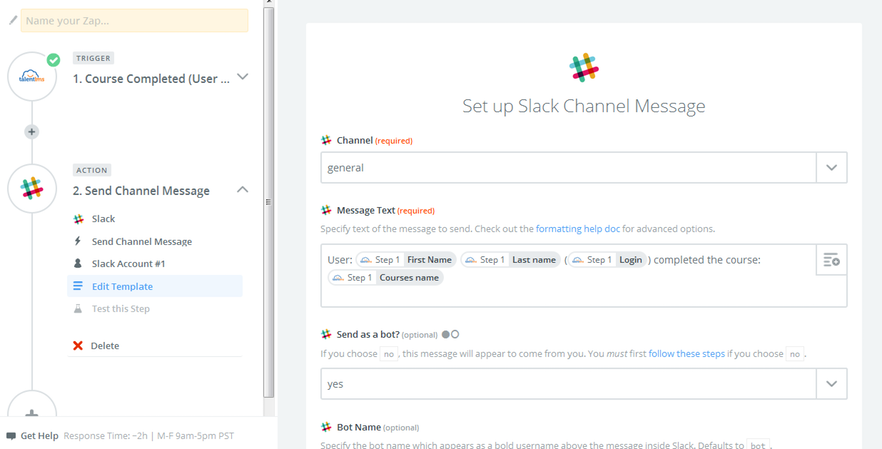This screenshot has height=449, width=882.
Task: Click the red X delete icon
Action: pyautogui.click(x=78, y=345)
